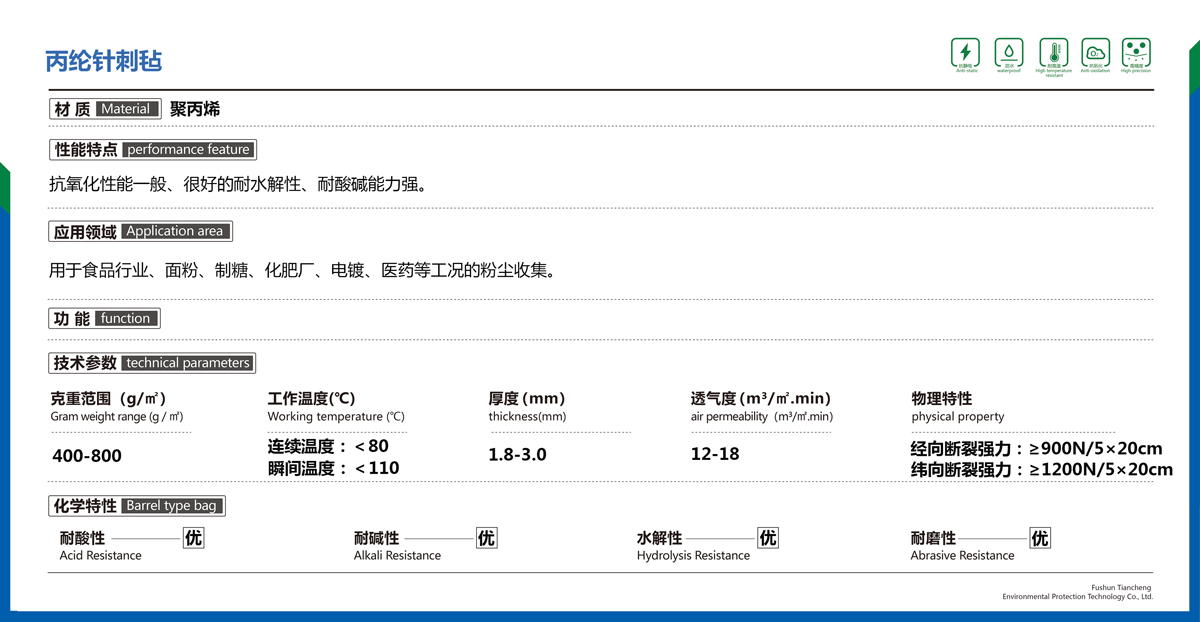Select the High temperature resistant thermometer icon
Viewport: 1200px width, 622px height.
coord(1053,52)
